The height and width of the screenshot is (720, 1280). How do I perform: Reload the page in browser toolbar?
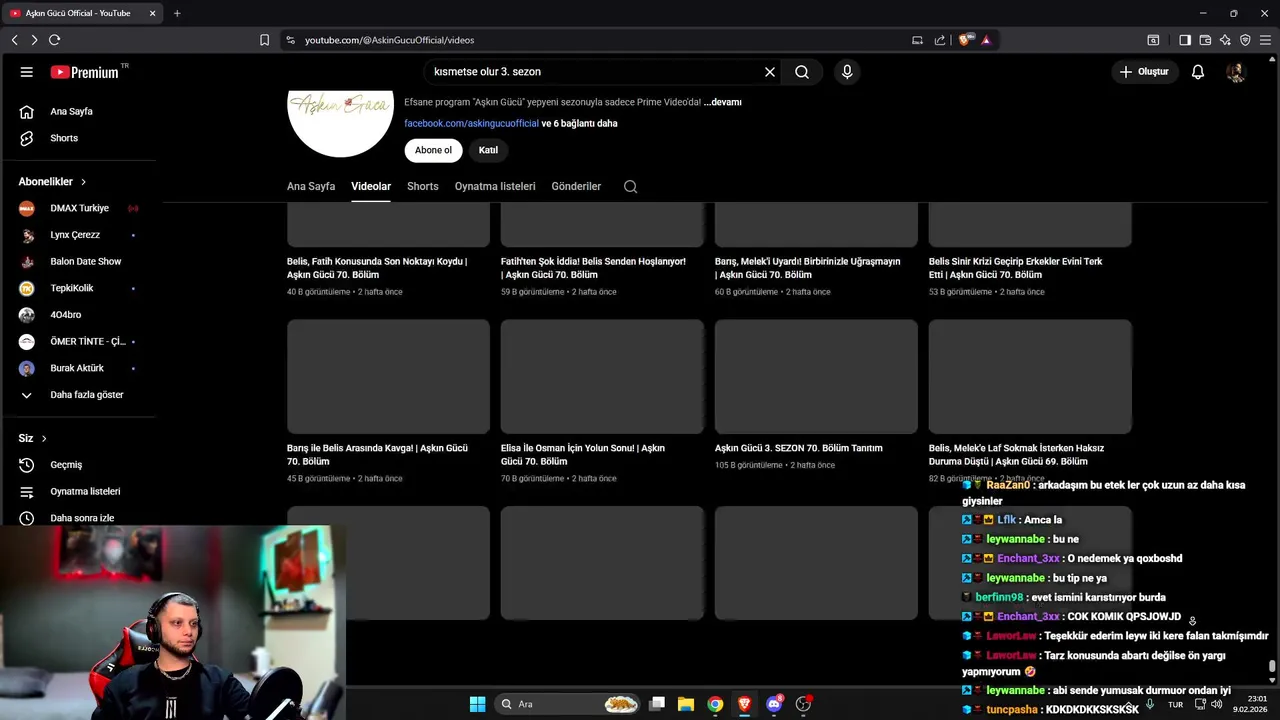coord(54,40)
